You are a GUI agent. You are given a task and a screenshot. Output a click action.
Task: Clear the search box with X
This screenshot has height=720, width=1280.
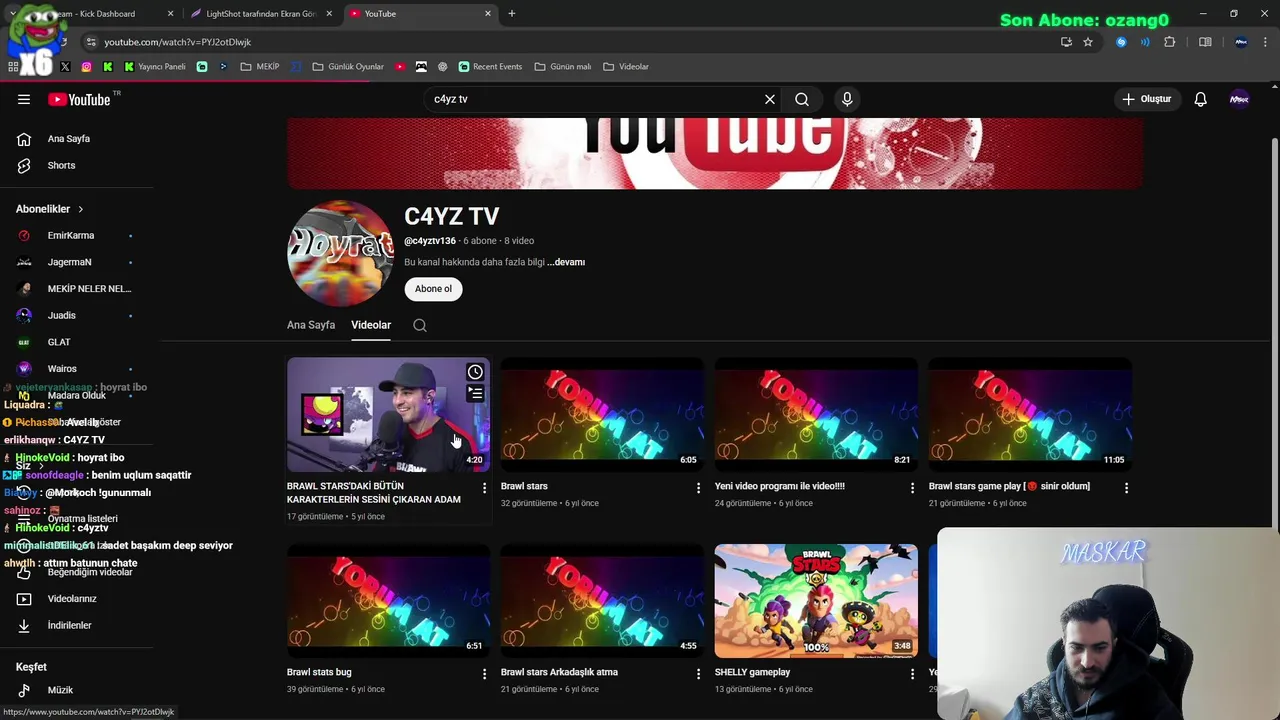coord(770,99)
